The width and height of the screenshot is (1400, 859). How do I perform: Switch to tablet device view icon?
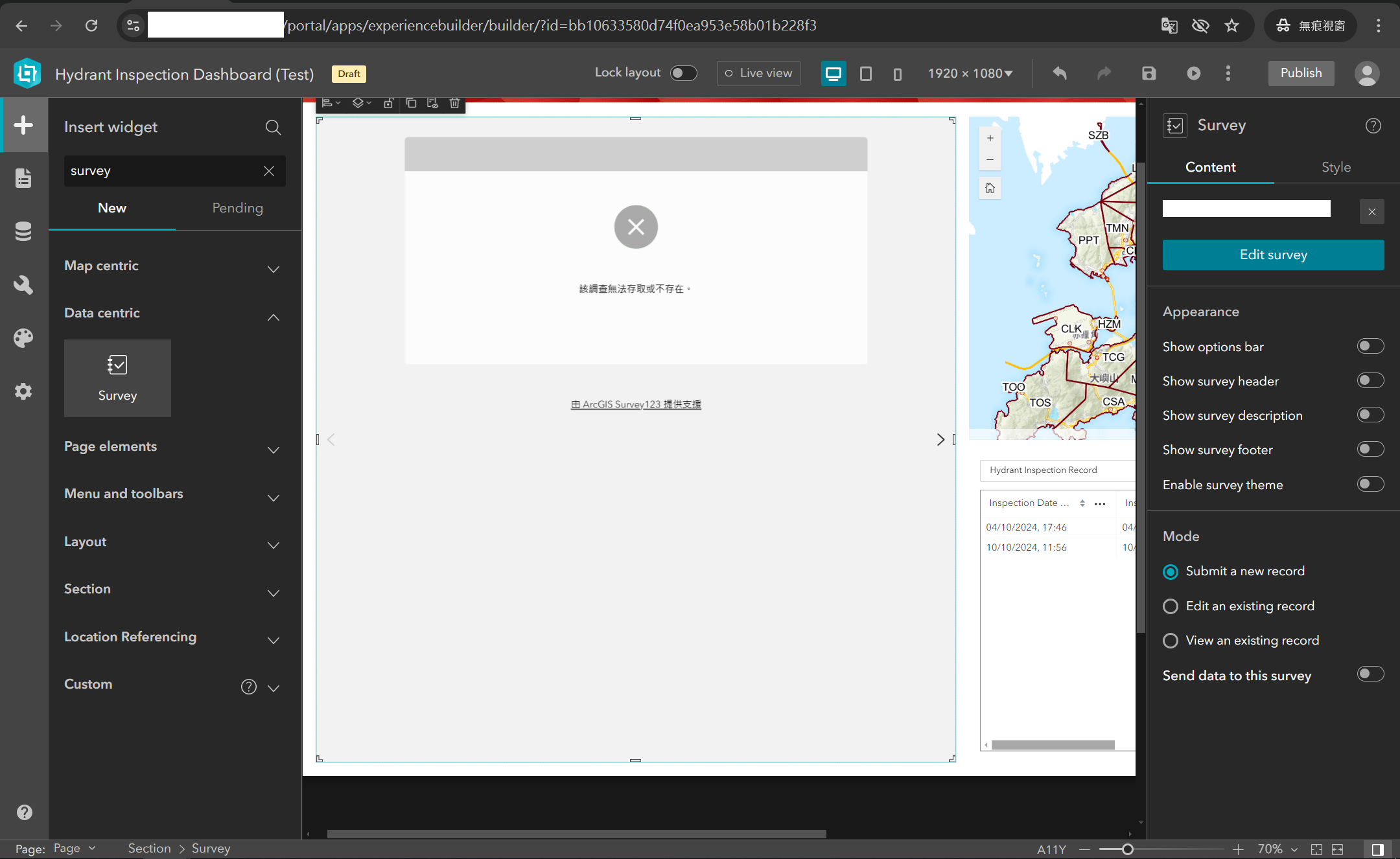pos(865,73)
